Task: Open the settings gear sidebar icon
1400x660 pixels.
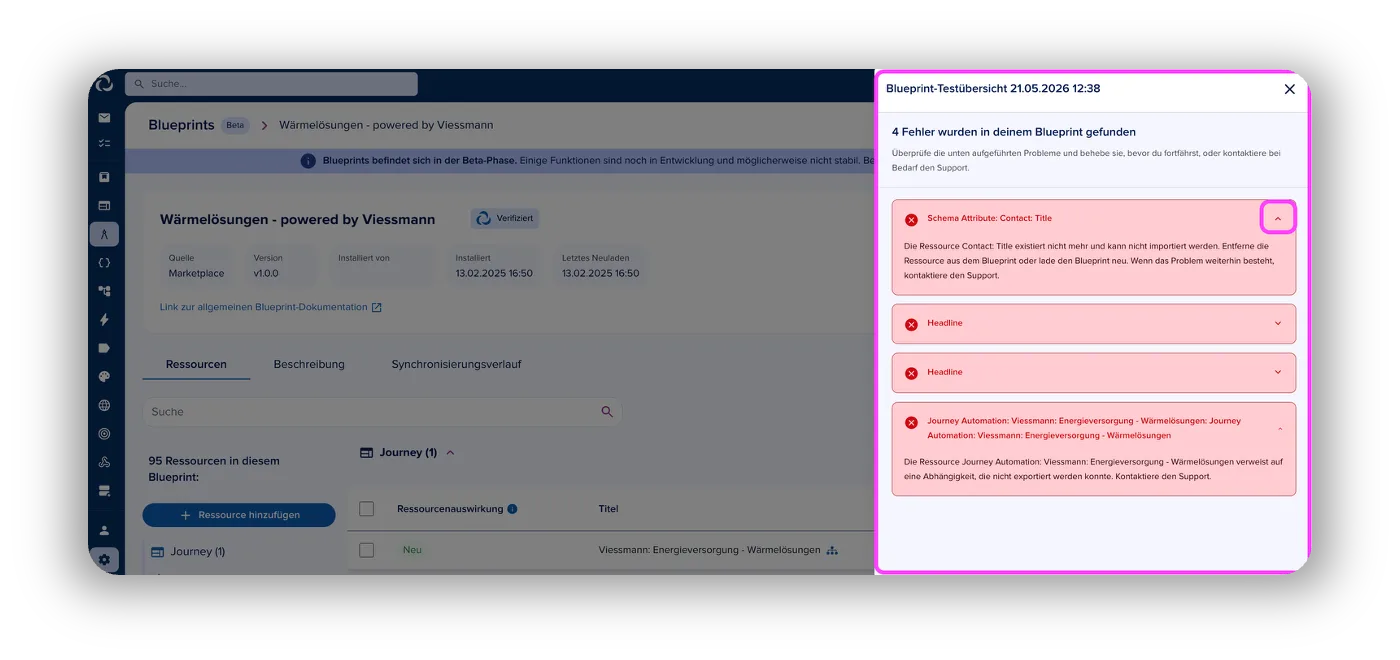Action: [x=104, y=560]
